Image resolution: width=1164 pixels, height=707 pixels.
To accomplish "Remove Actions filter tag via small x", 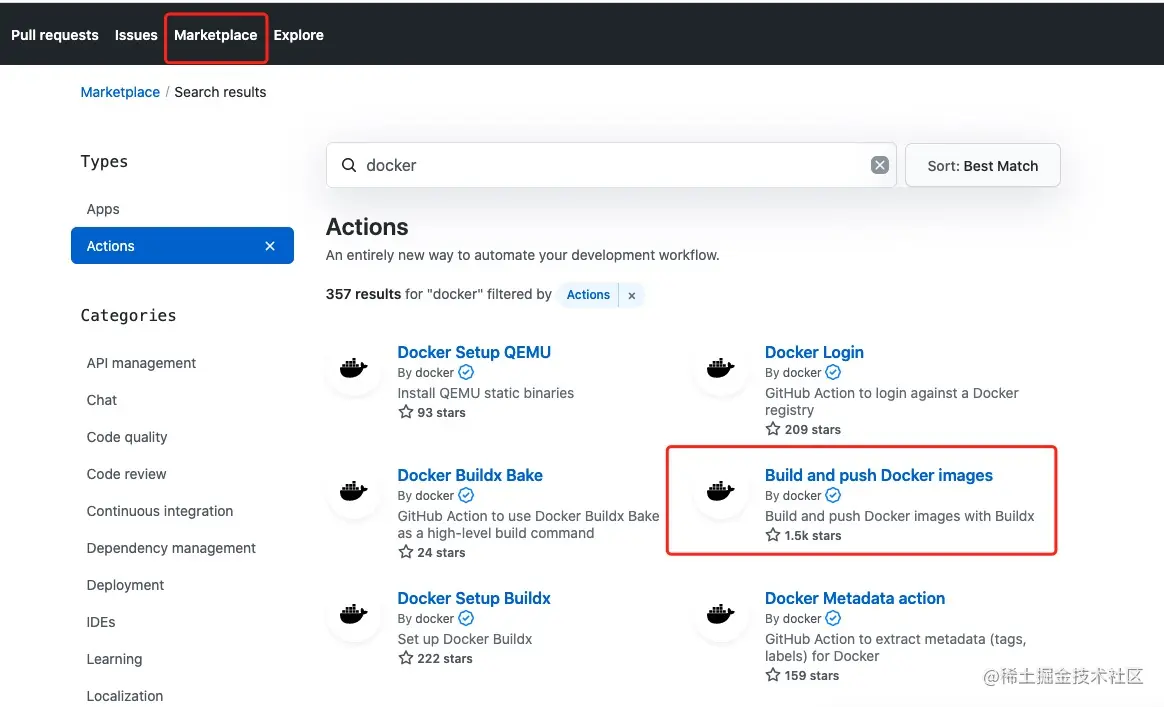I will tap(632, 296).
